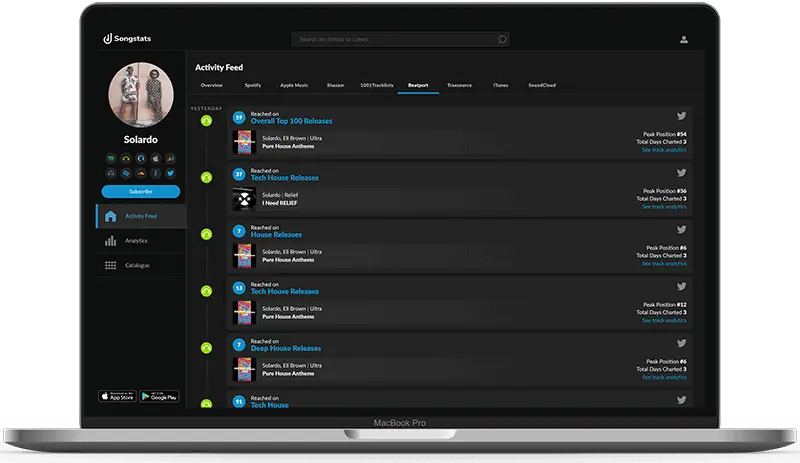Image resolution: width=800 pixels, height=463 pixels.
Task: Click the position 37 badge
Action: [239, 174]
